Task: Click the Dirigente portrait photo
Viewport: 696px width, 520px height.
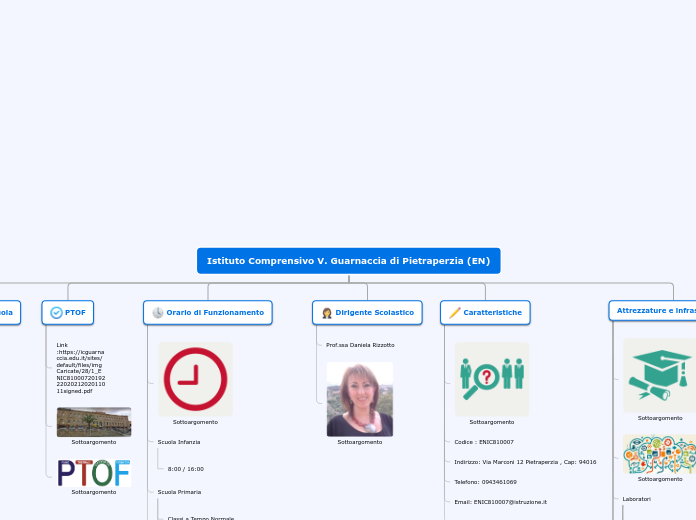Action: [360, 399]
